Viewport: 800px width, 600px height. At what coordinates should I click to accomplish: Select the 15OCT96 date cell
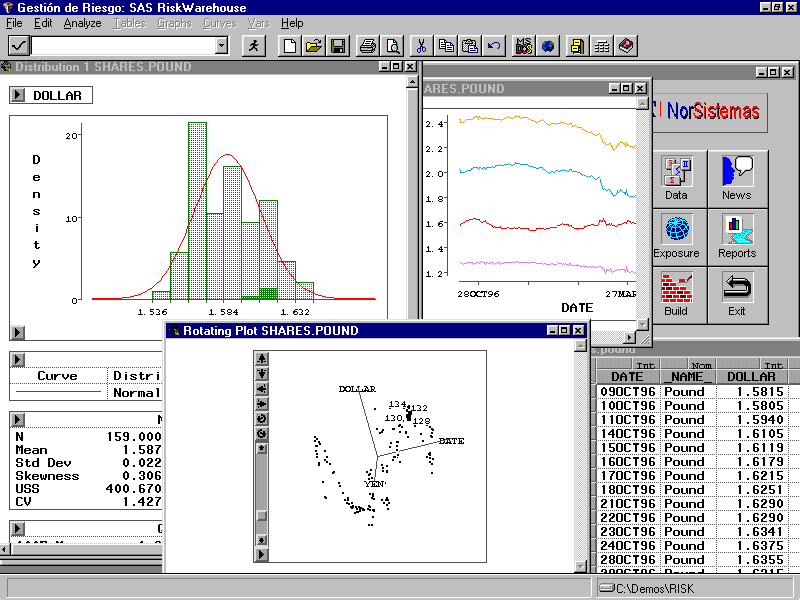pyautogui.click(x=627, y=448)
